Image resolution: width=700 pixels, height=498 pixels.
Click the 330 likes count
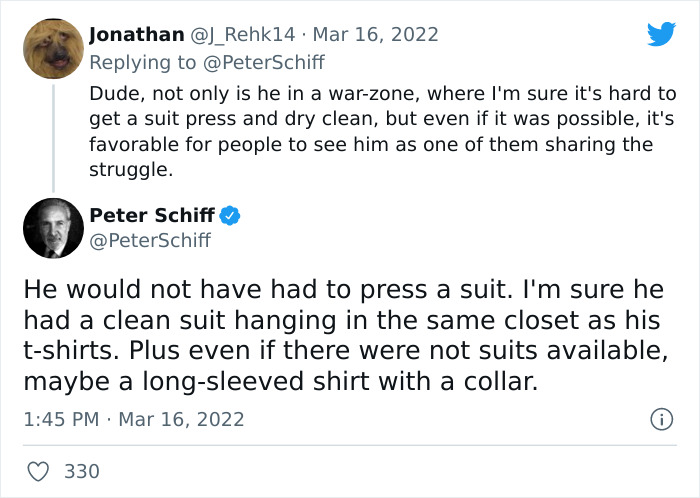(82, 470)
